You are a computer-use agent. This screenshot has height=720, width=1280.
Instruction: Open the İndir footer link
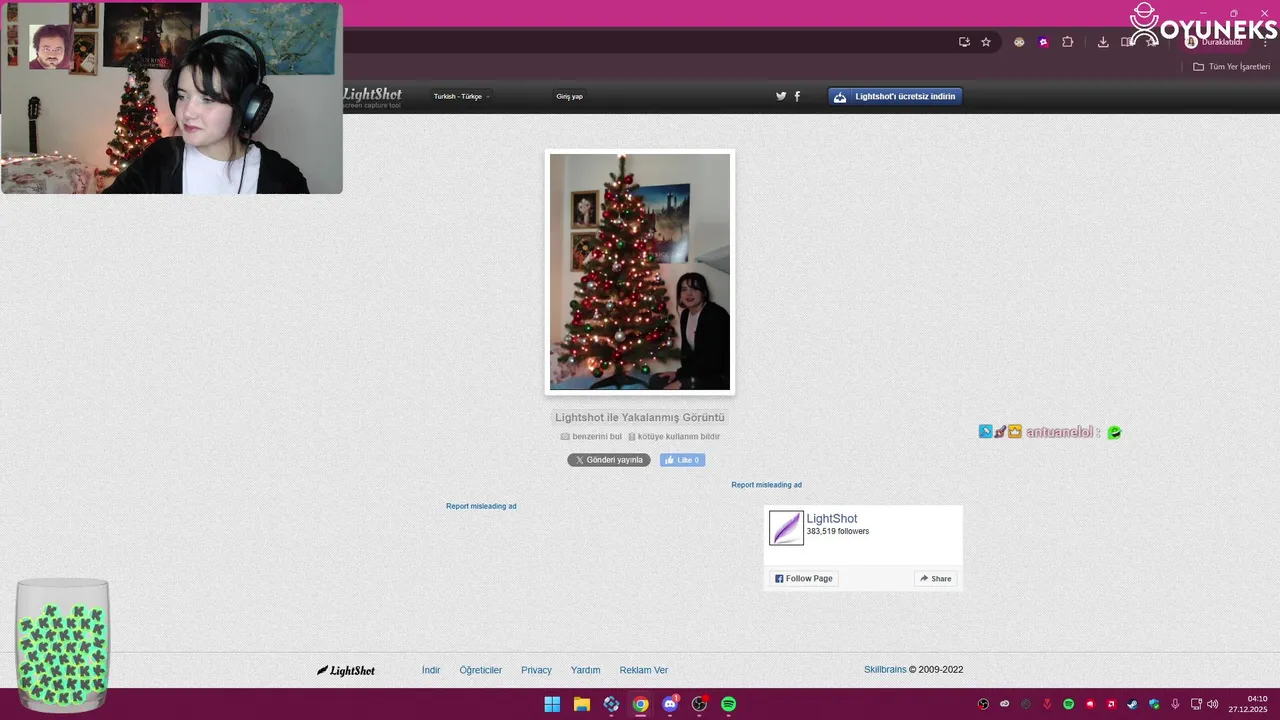pos(431,670)
